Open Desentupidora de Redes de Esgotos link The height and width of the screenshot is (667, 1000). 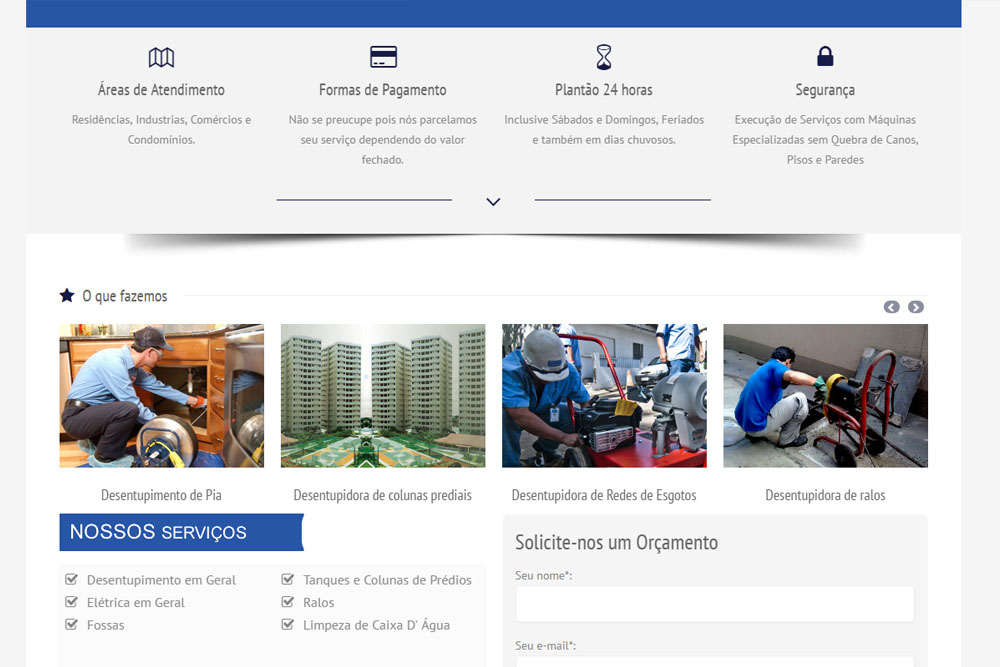click(604, 495)
